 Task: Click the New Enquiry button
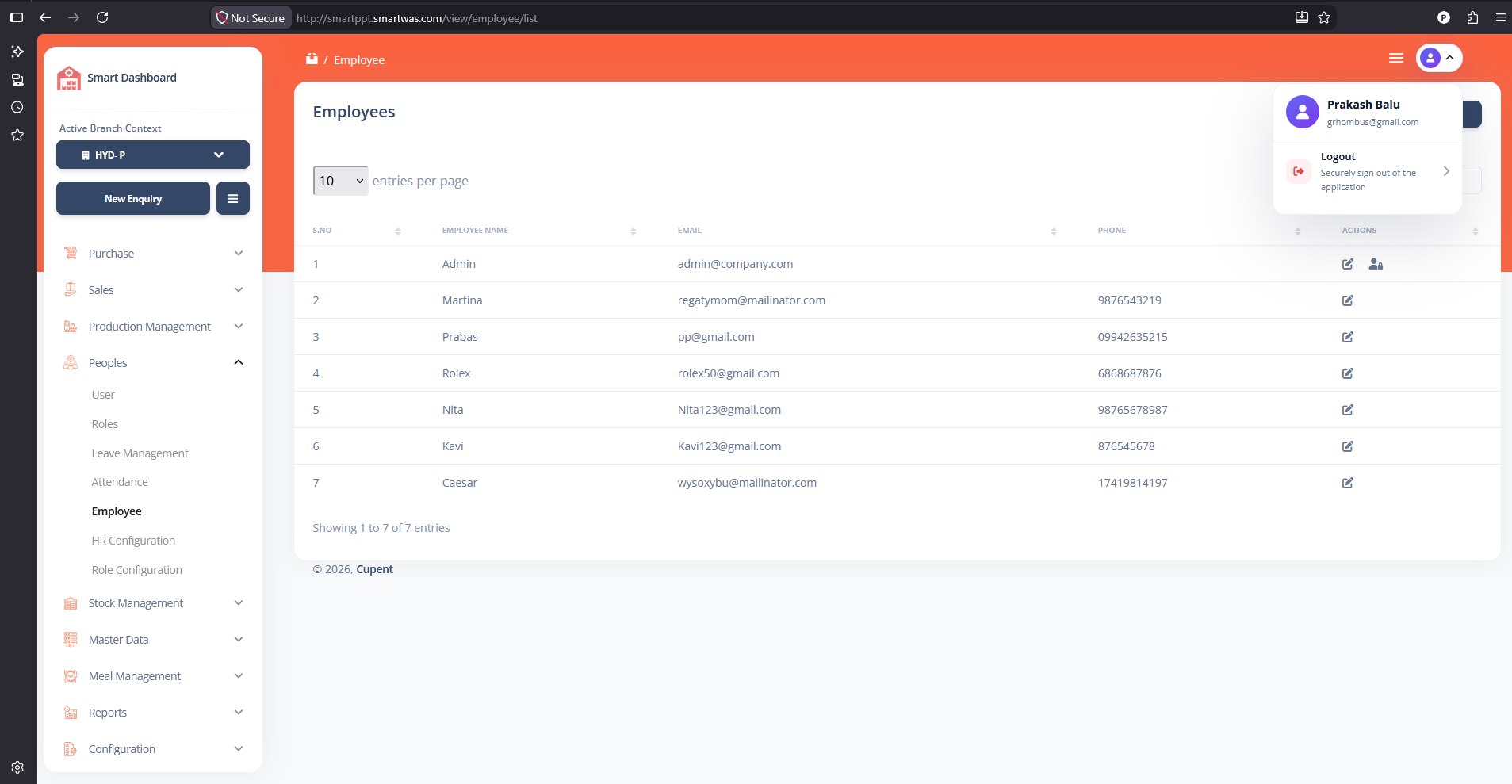133,198
